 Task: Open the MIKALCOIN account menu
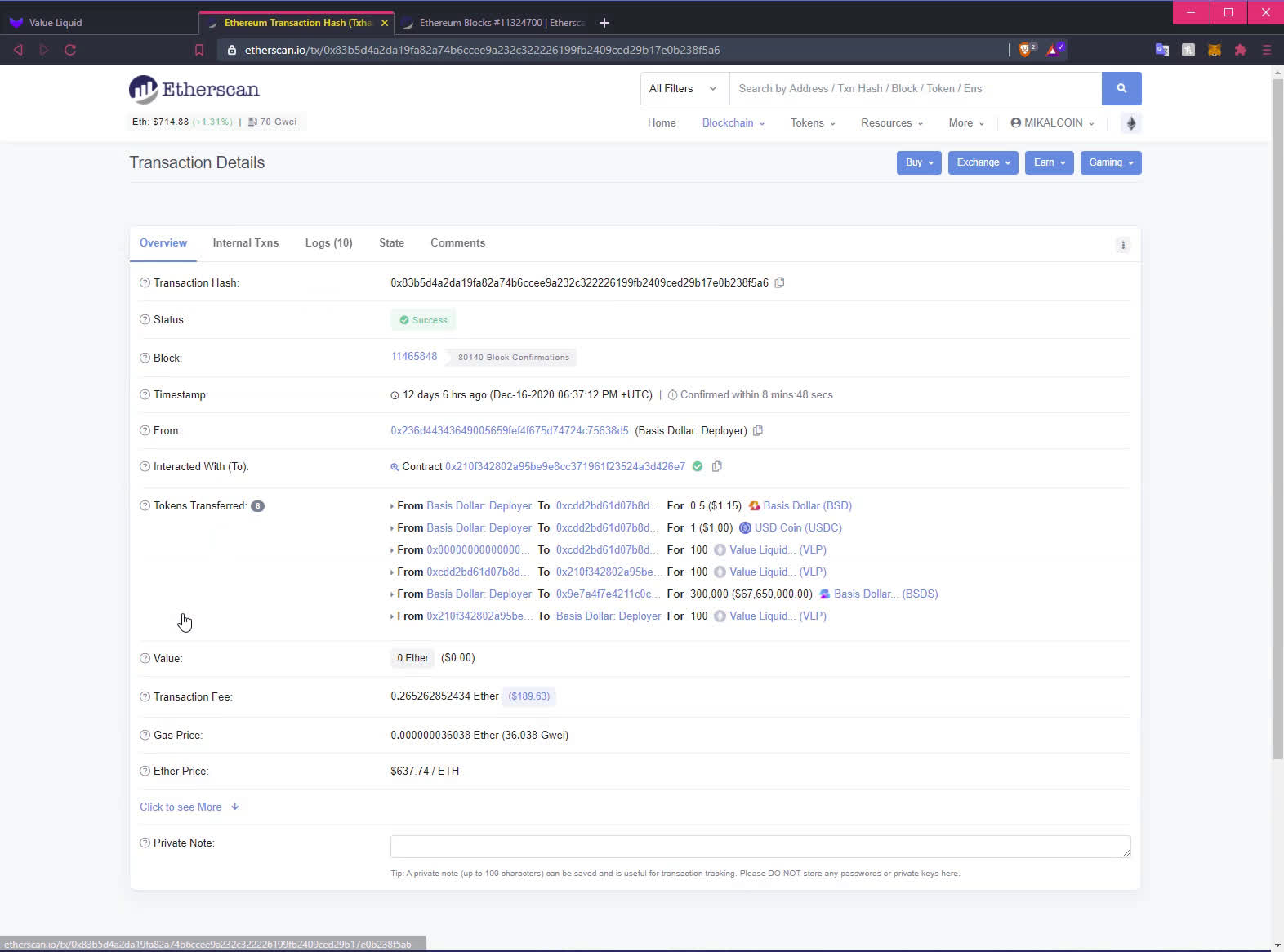[1052, 122]
